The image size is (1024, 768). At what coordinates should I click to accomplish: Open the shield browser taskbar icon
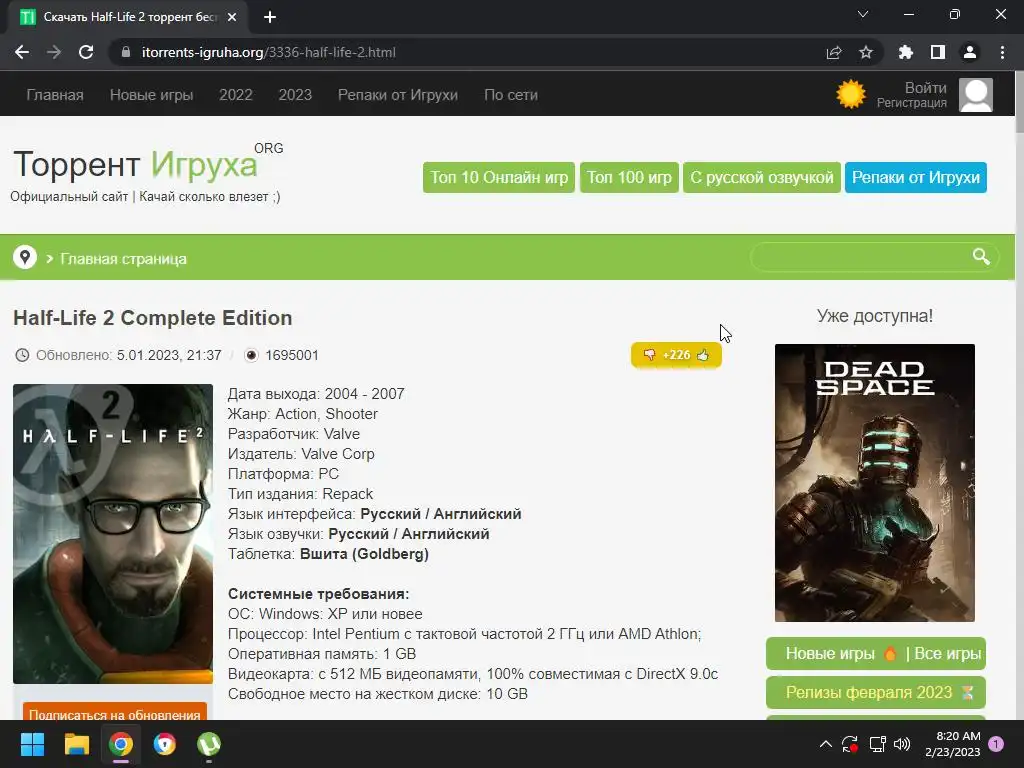(x=165, y=744)
